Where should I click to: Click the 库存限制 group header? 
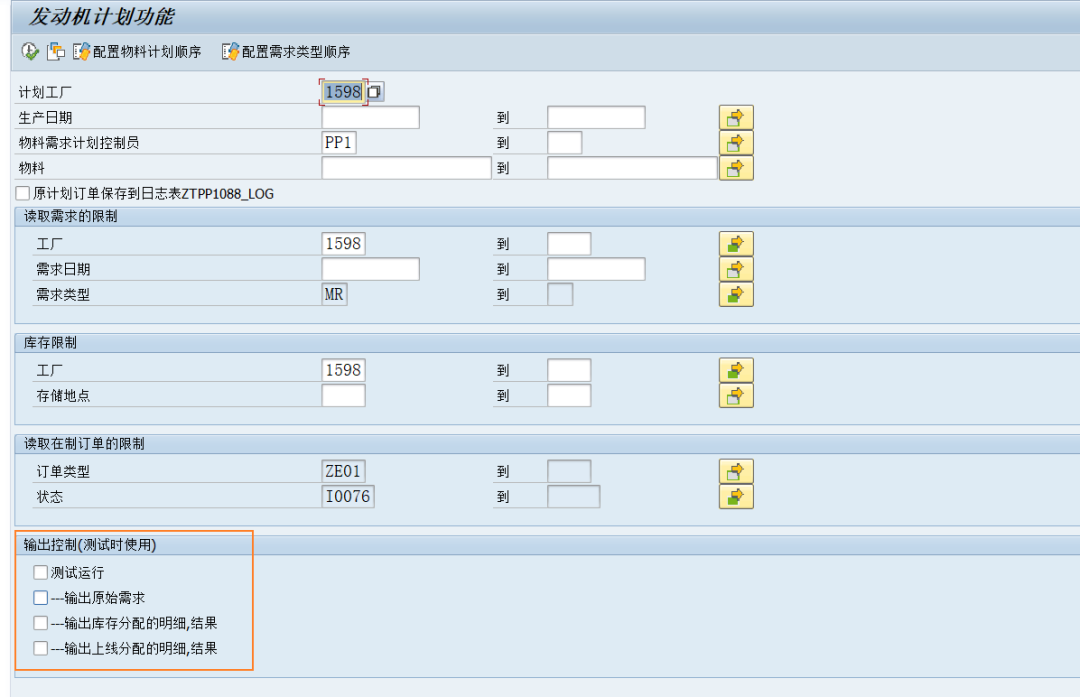coord(50,343)
